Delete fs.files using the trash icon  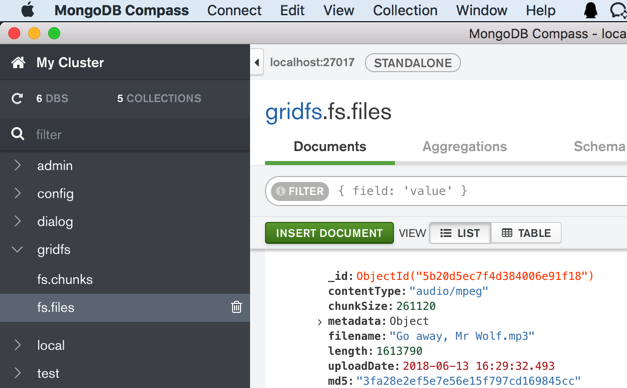click(x=236, y=307)
